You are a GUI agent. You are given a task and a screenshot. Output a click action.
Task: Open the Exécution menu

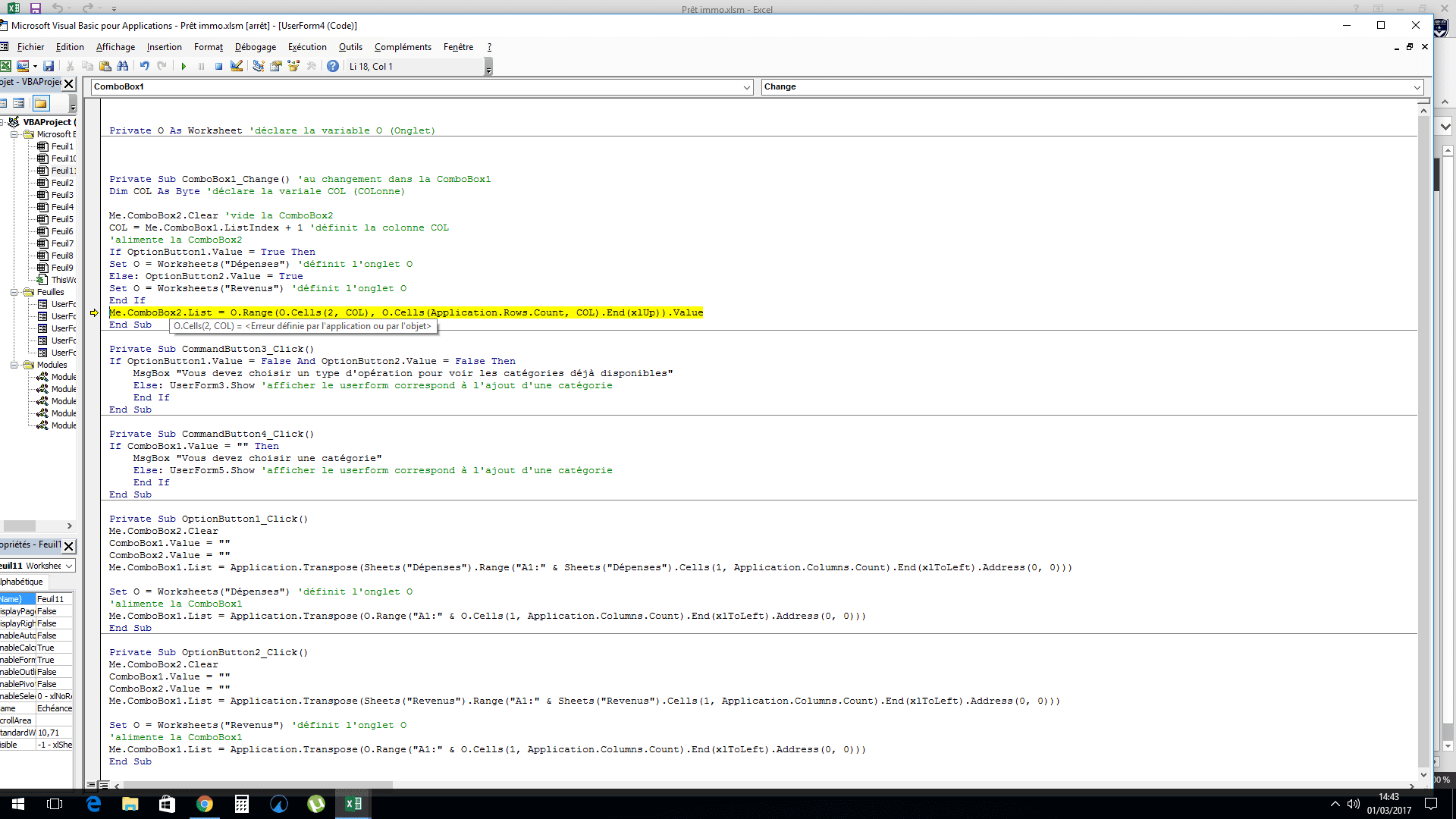tap(307, 47)
